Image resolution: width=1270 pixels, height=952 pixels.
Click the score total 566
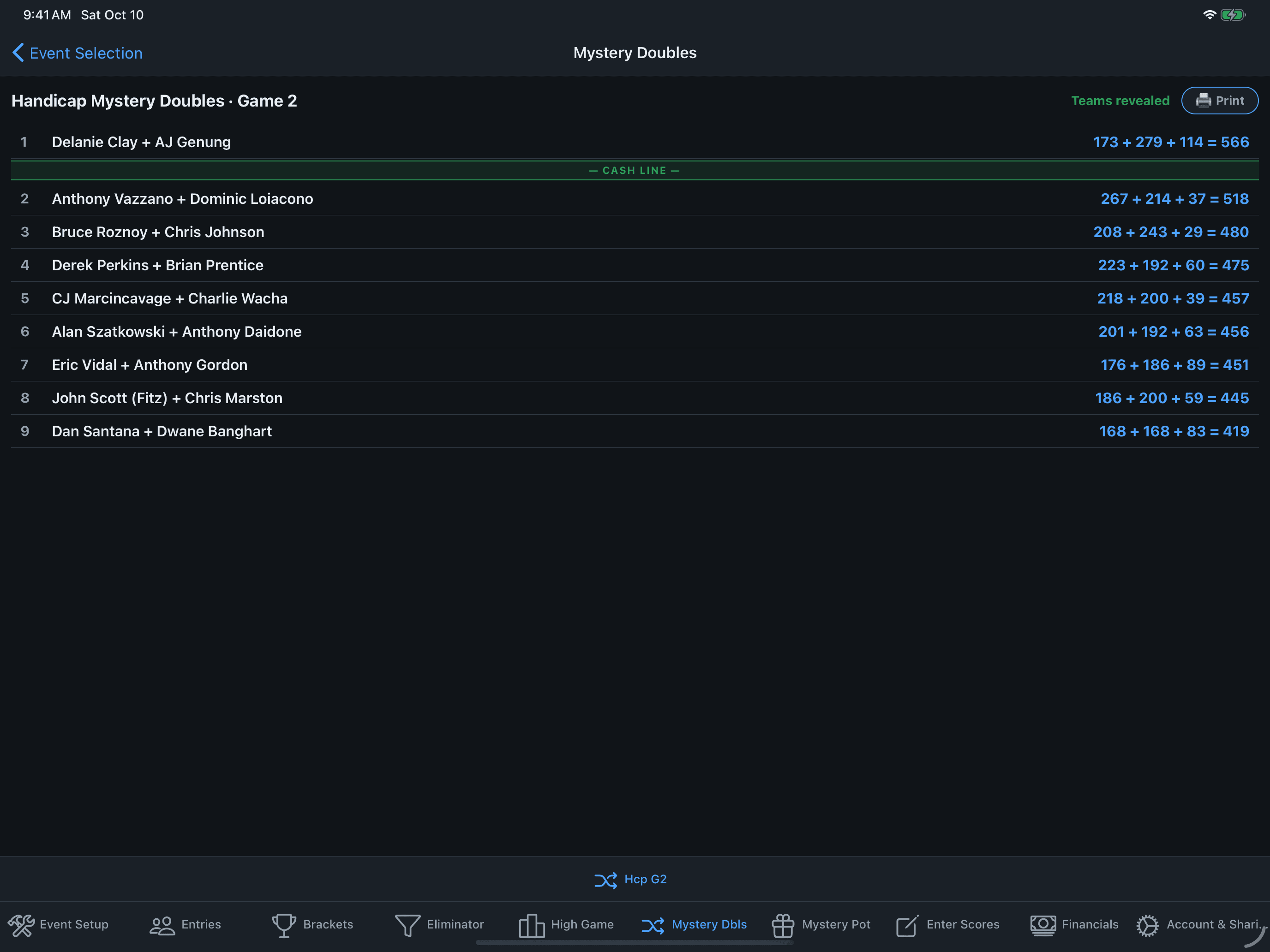tap(1234, 142)
